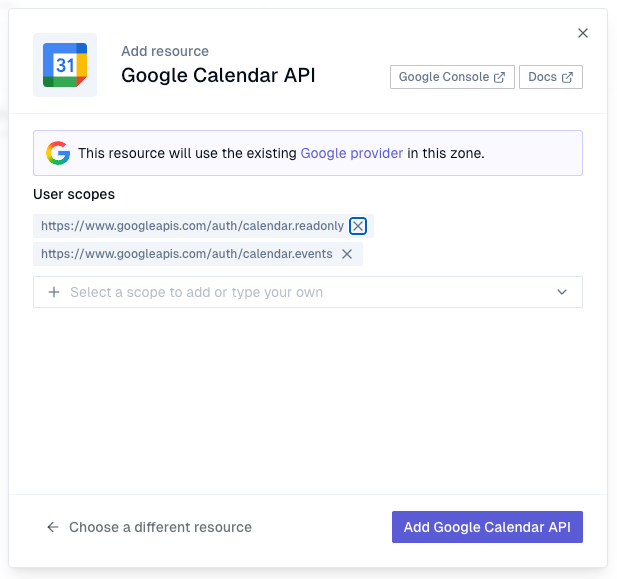Click the Google Calendar API heading
Viewport: 617px width, 579px height.
(x=218, y=75)
